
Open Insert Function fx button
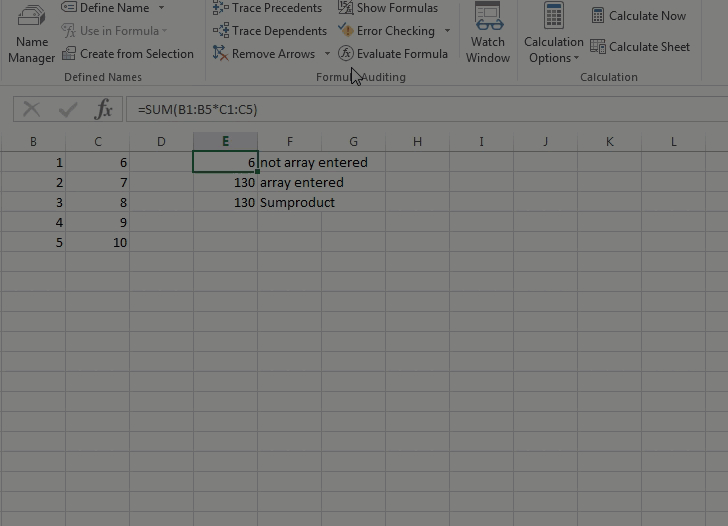pos(104,110)
